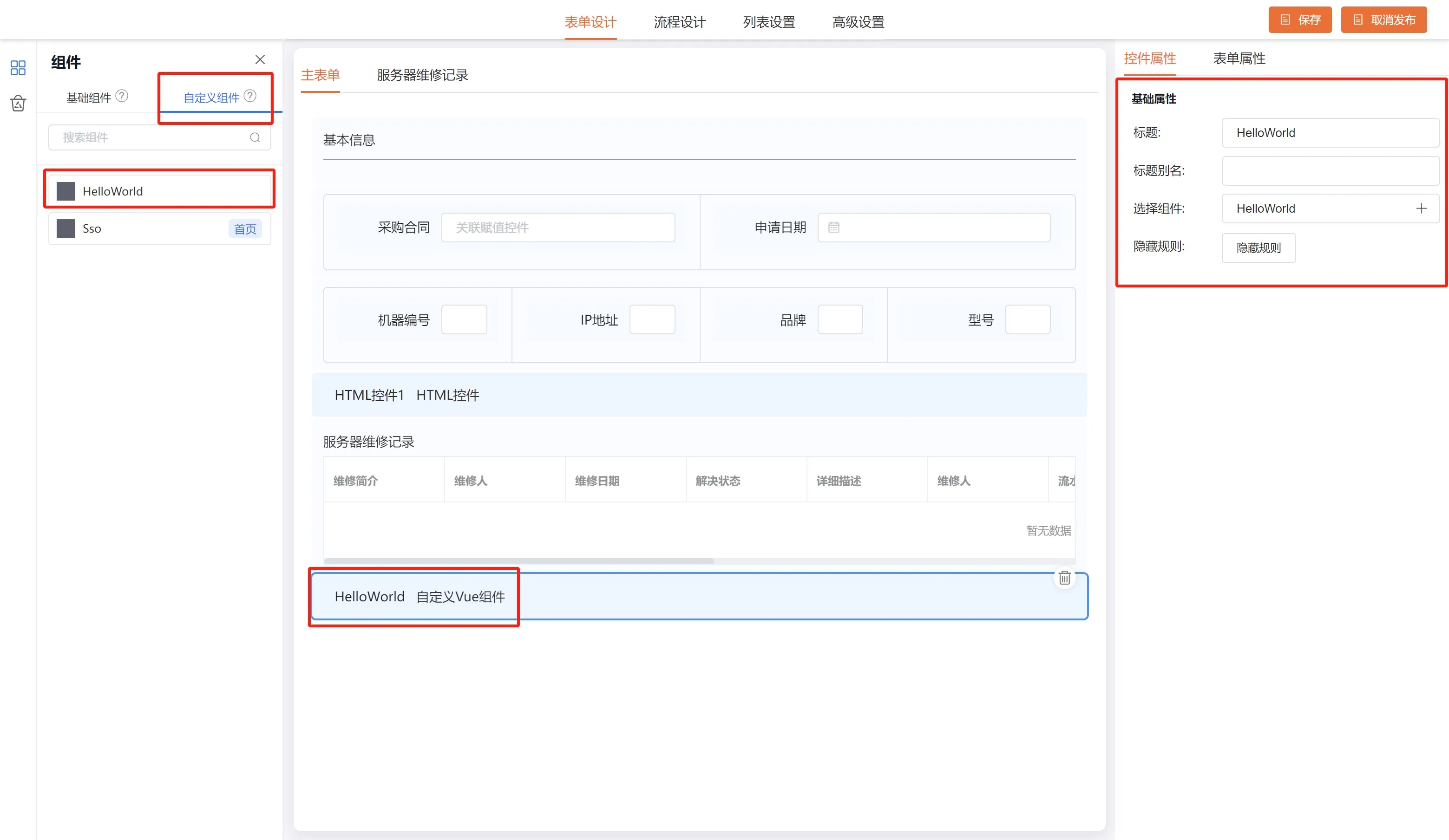Screen dimensions: 1449x840
Task: Switch to 基础组件 tab
Action: coord(89,98)
